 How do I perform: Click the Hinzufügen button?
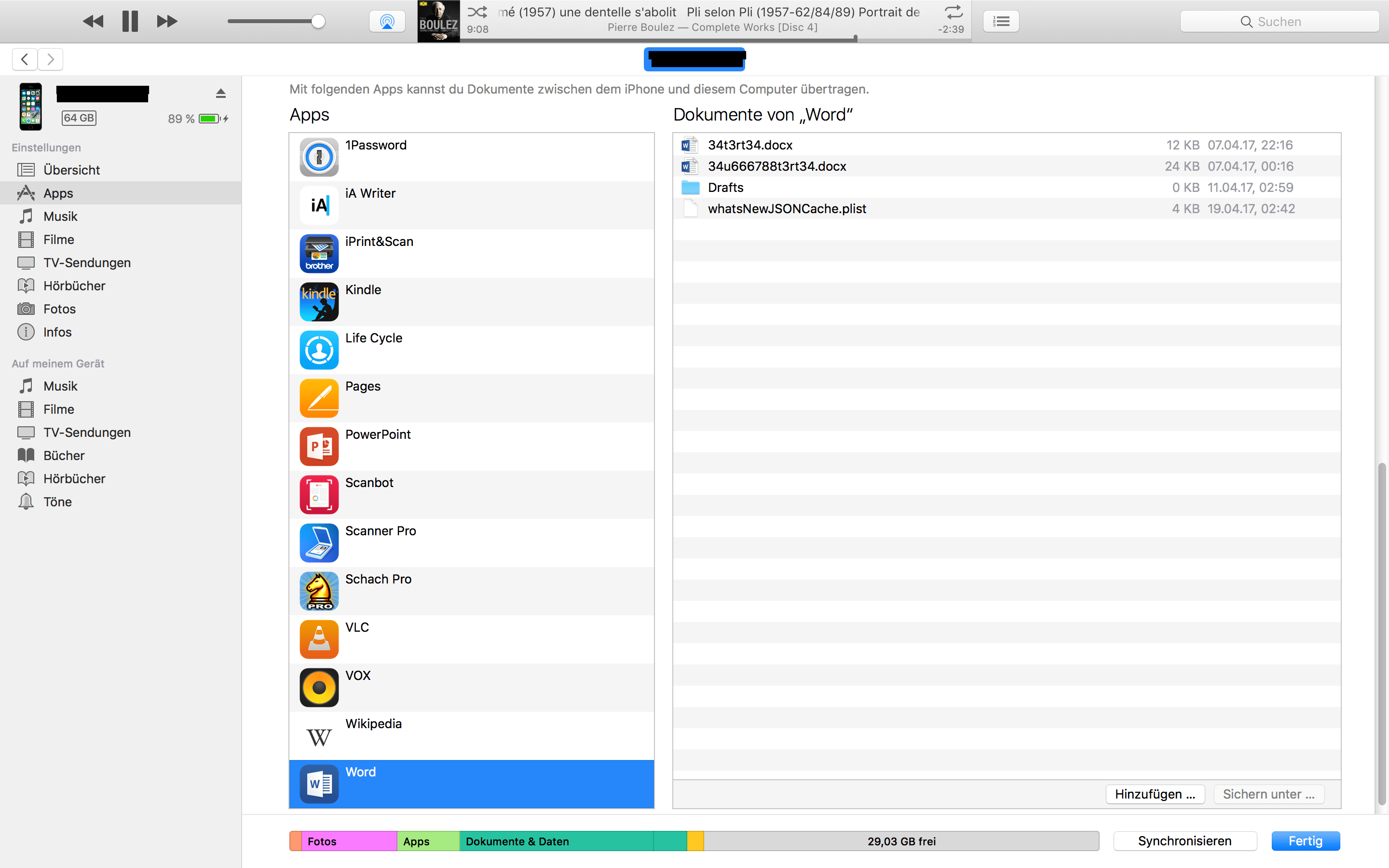click(1155, 794)
